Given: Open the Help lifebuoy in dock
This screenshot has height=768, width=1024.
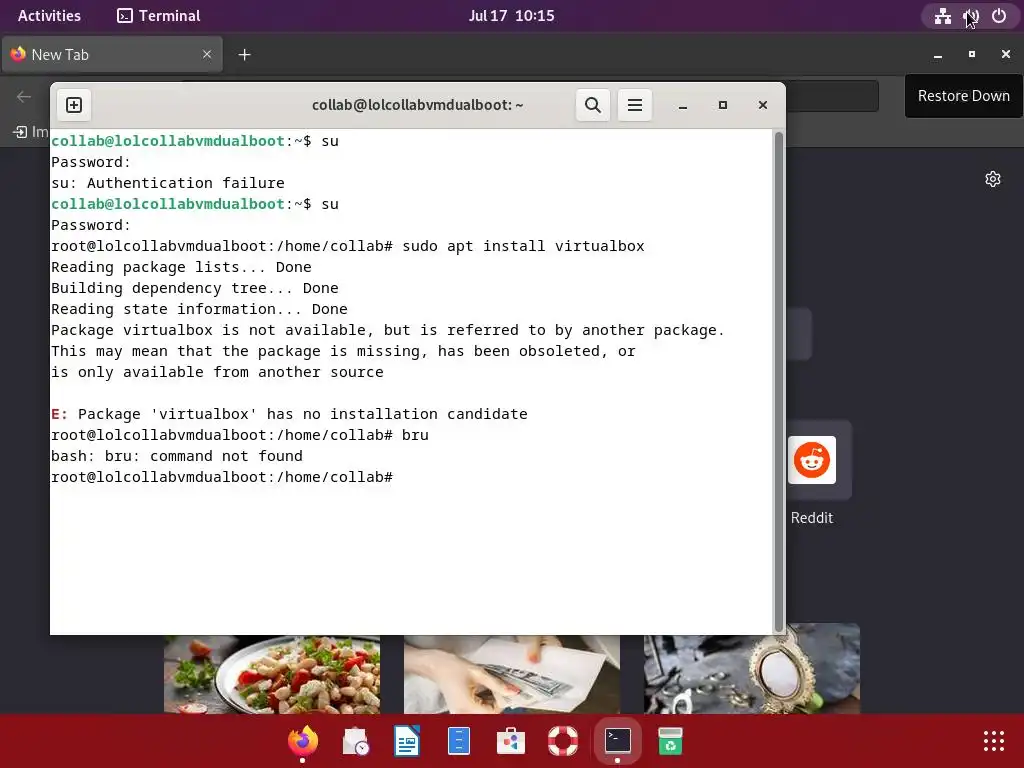Looking at the screenshot, I should tap(563, 741).
